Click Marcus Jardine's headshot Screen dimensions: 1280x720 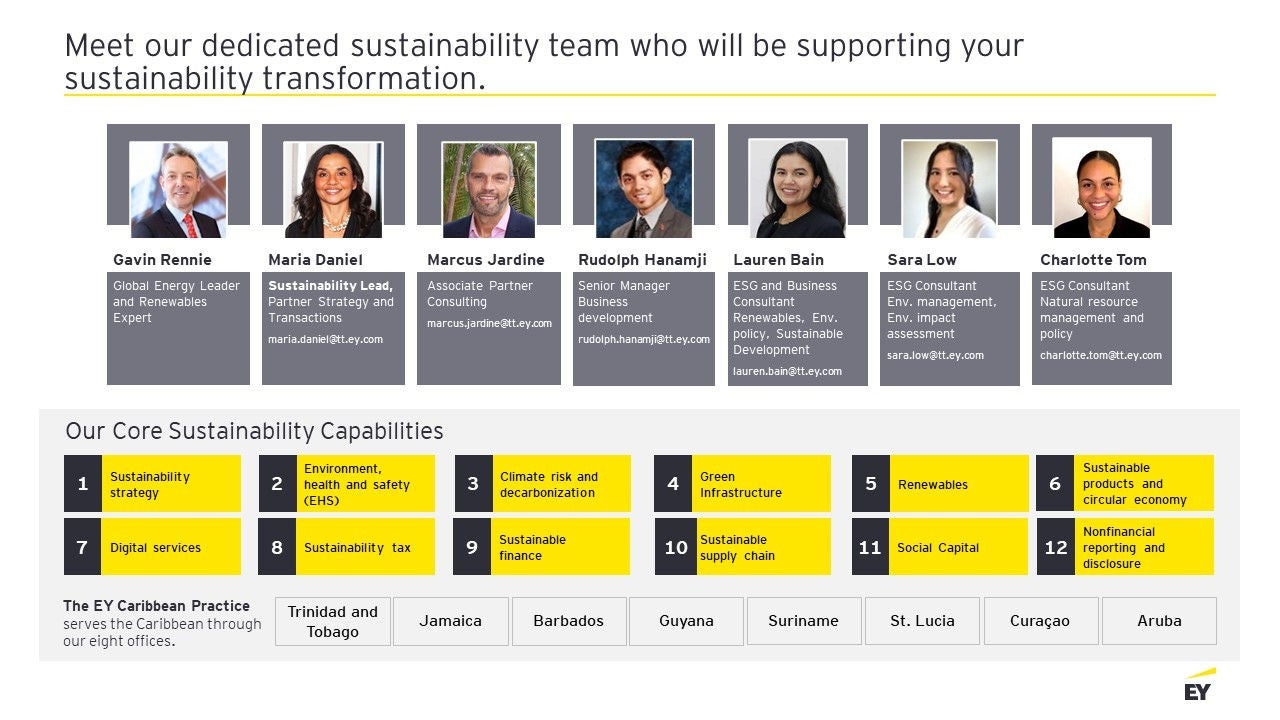(x=488, y=189)
